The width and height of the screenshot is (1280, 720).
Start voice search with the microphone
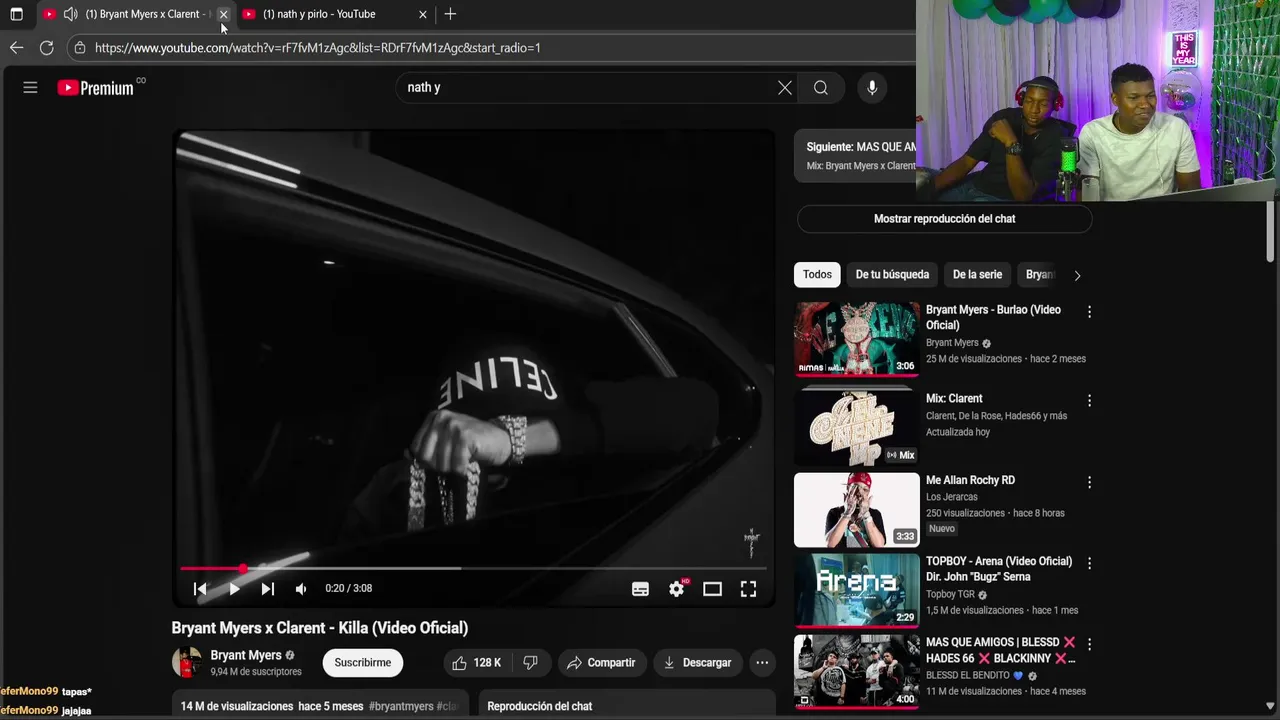pos(872,88)
